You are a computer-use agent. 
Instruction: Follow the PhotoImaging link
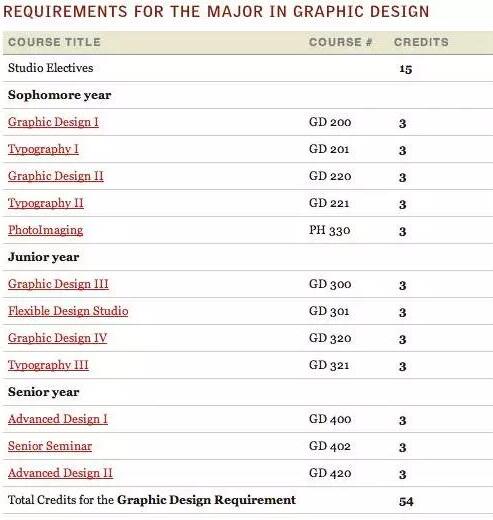46,230
